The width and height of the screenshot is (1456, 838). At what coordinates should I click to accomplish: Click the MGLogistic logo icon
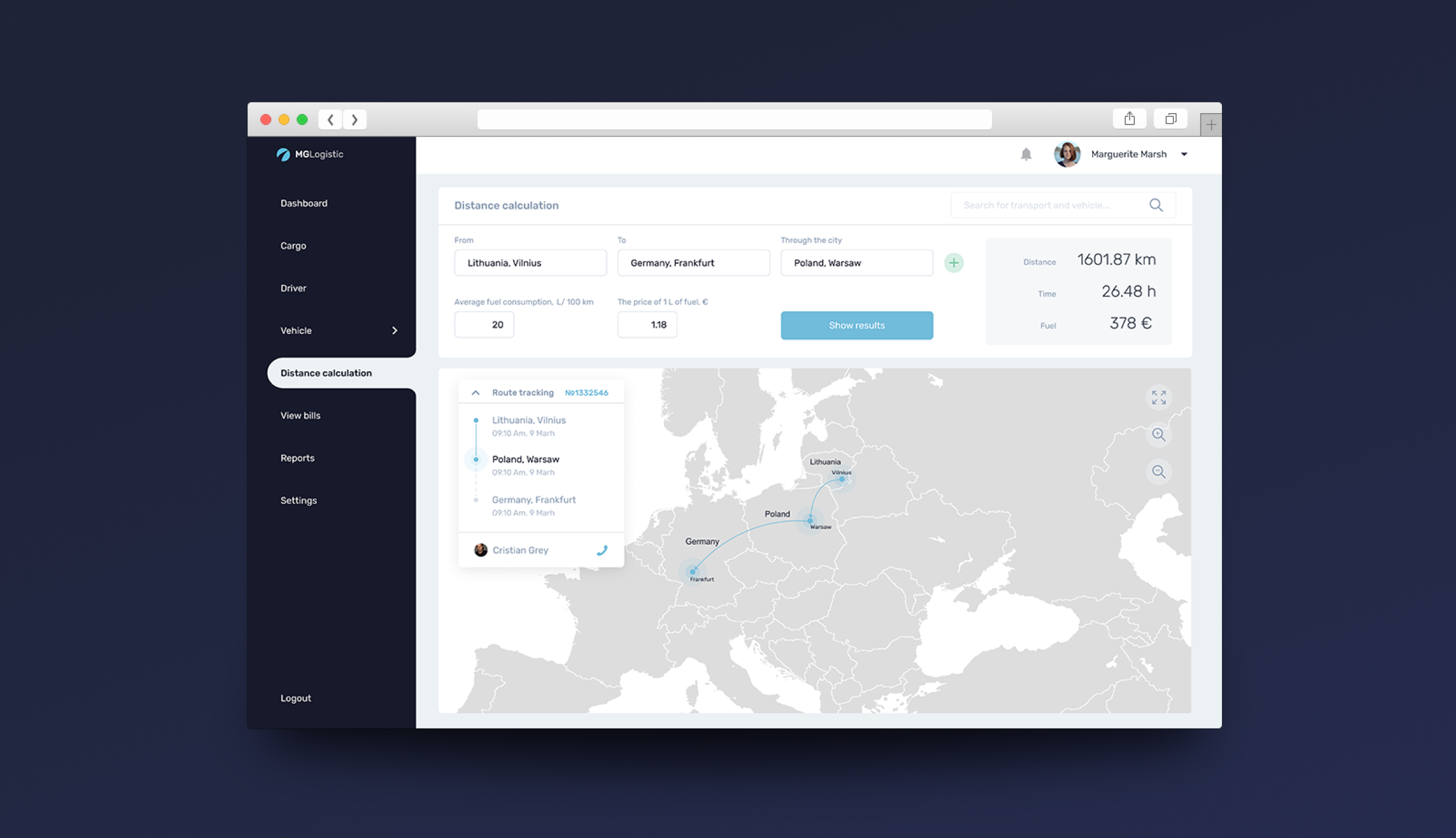pyautogui.click(x=284, y=154)
